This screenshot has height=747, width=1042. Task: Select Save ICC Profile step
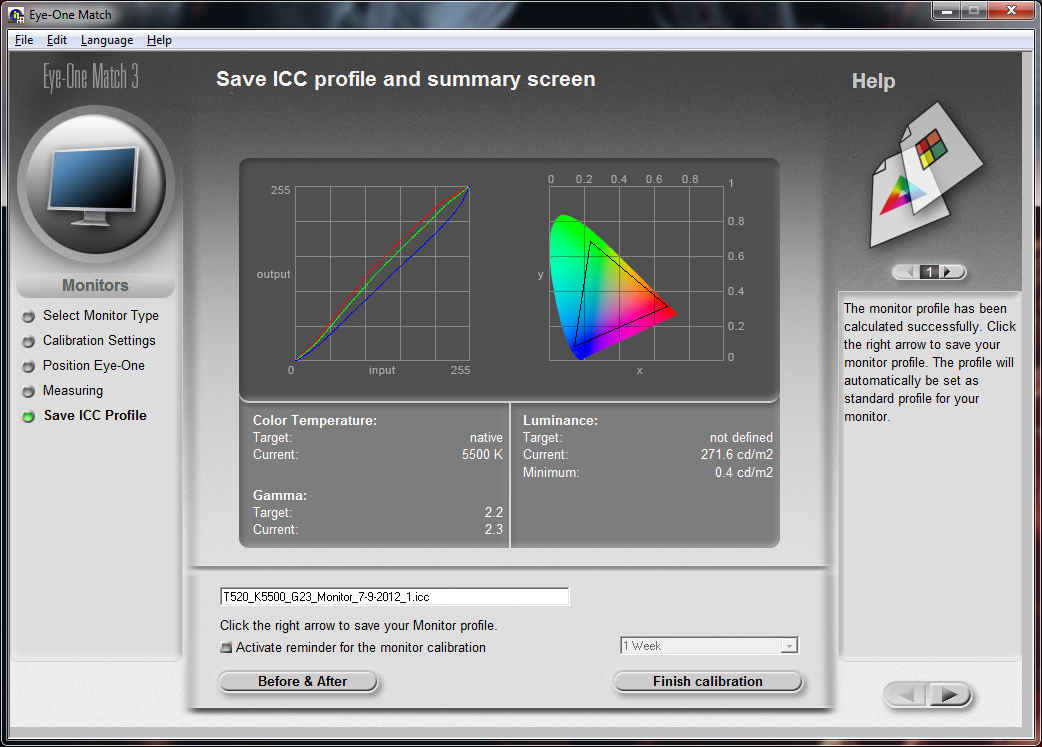click(95, 415)
